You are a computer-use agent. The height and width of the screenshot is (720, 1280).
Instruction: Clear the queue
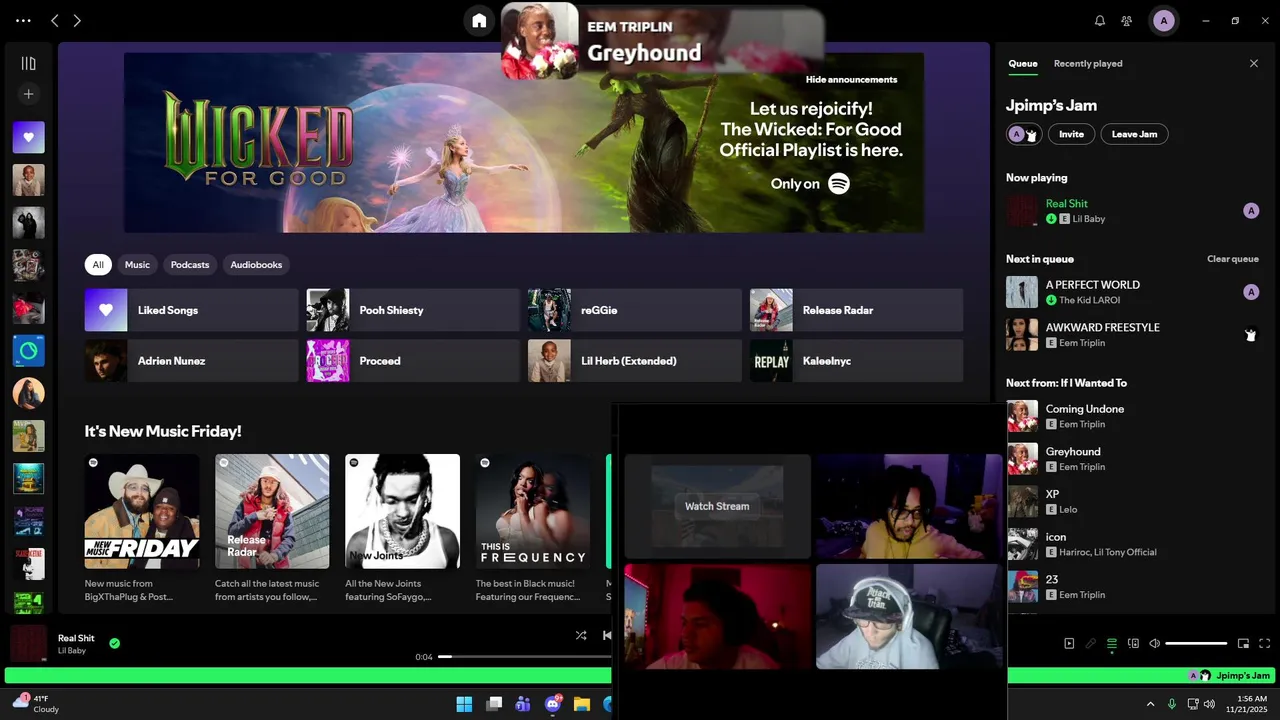coord(1232,259)
